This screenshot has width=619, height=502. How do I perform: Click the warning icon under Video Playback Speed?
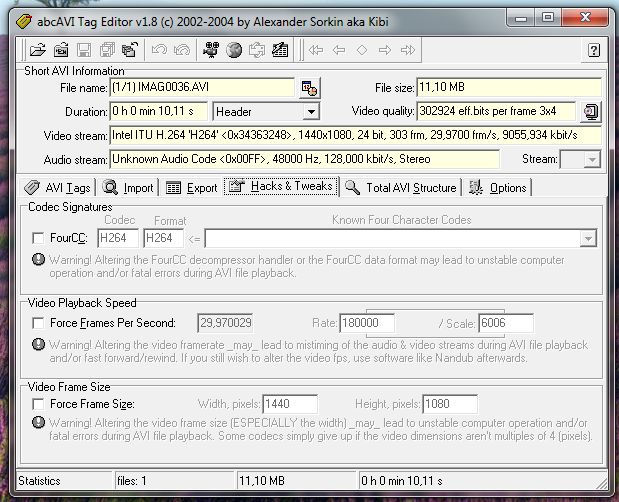(x=38, y=345)
